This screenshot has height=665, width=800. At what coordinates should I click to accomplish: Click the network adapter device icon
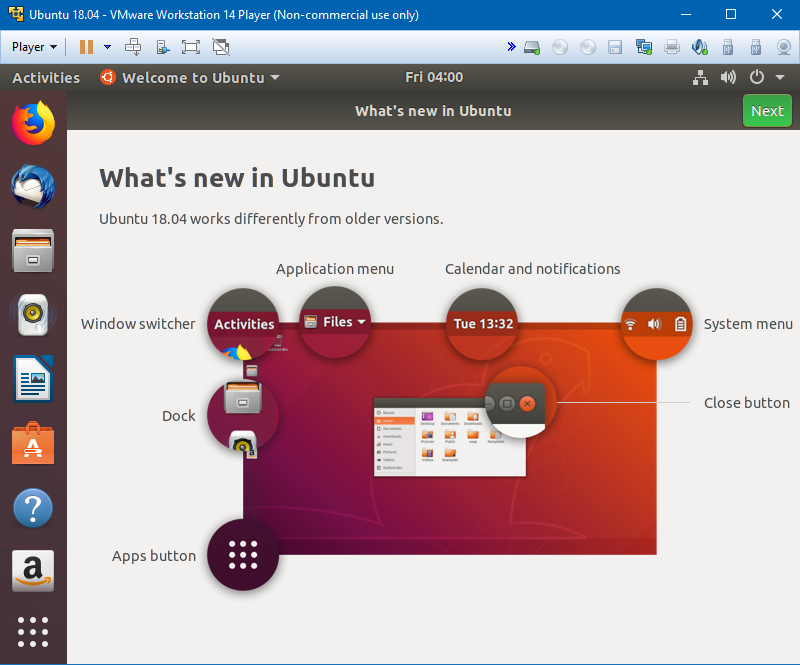tap(644, 47)
